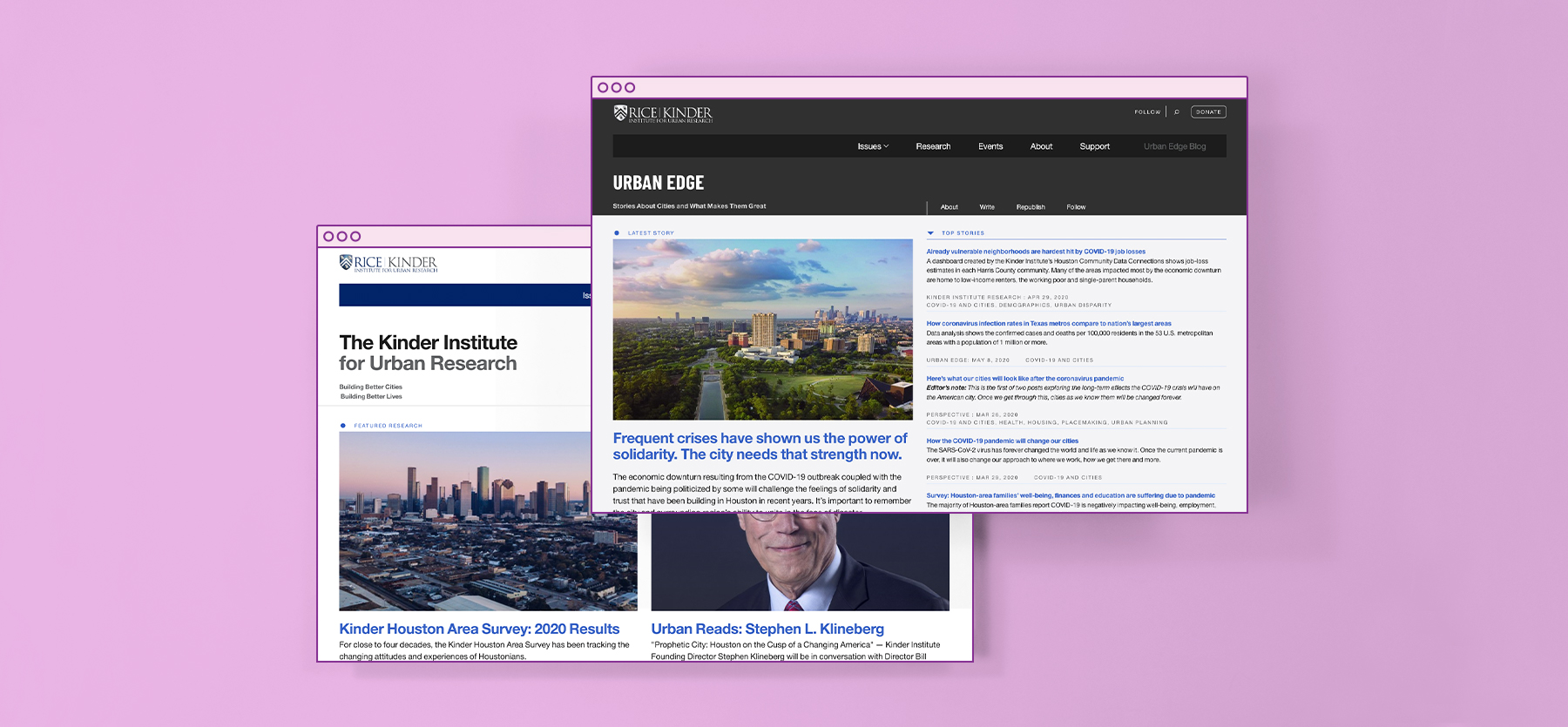
Task: Open the Urban Edge Blog tab
Action: click(x=1174, y=146)
